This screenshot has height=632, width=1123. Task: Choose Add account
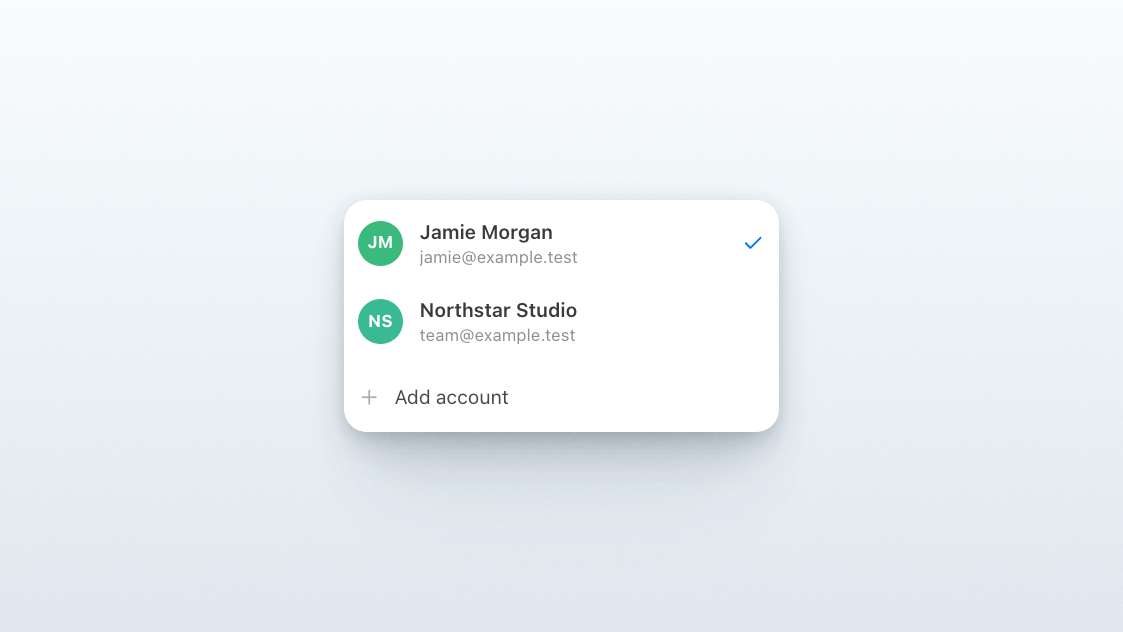[562, 397]
